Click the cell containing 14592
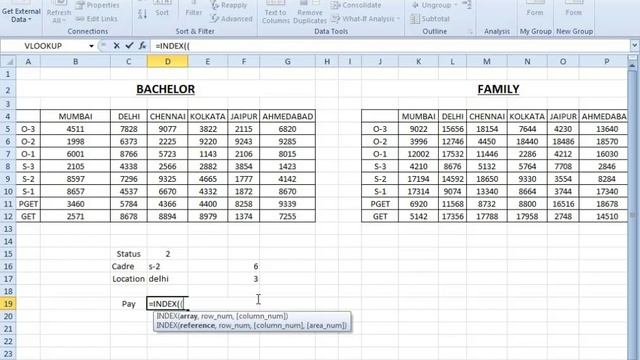Screen dimensions: 640x360 coord(452,179)
